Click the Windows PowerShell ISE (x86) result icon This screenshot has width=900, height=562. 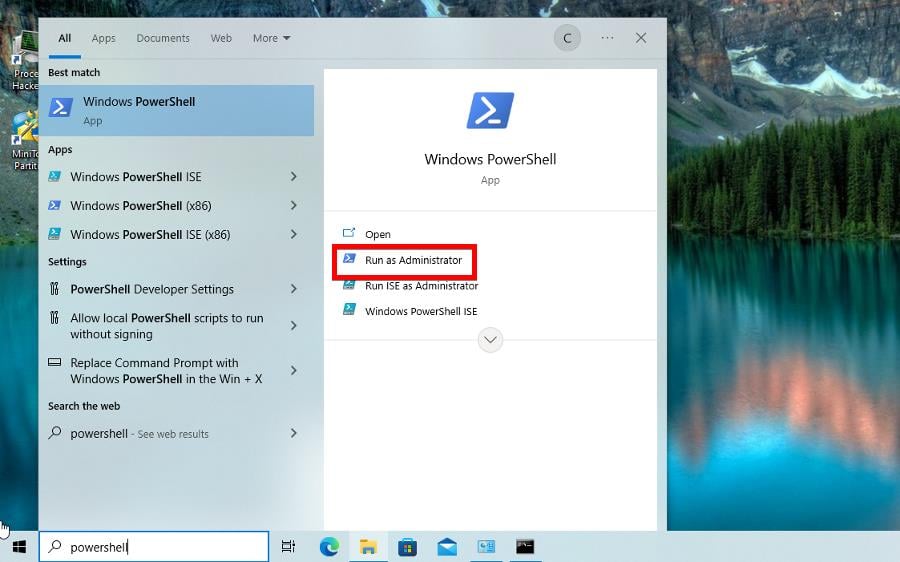(55, 234)
